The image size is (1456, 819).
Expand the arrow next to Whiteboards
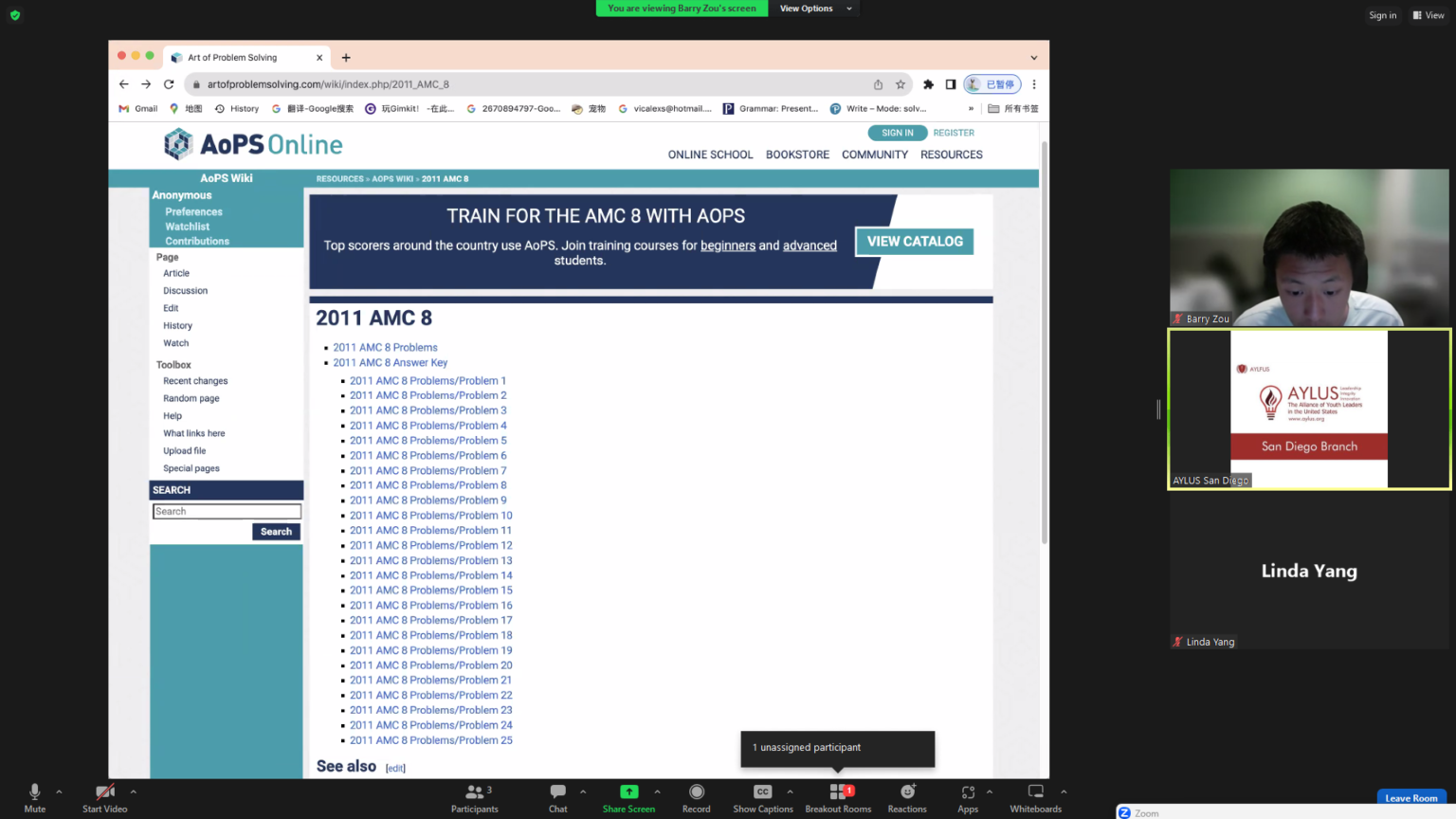(x=1064, y=792)
